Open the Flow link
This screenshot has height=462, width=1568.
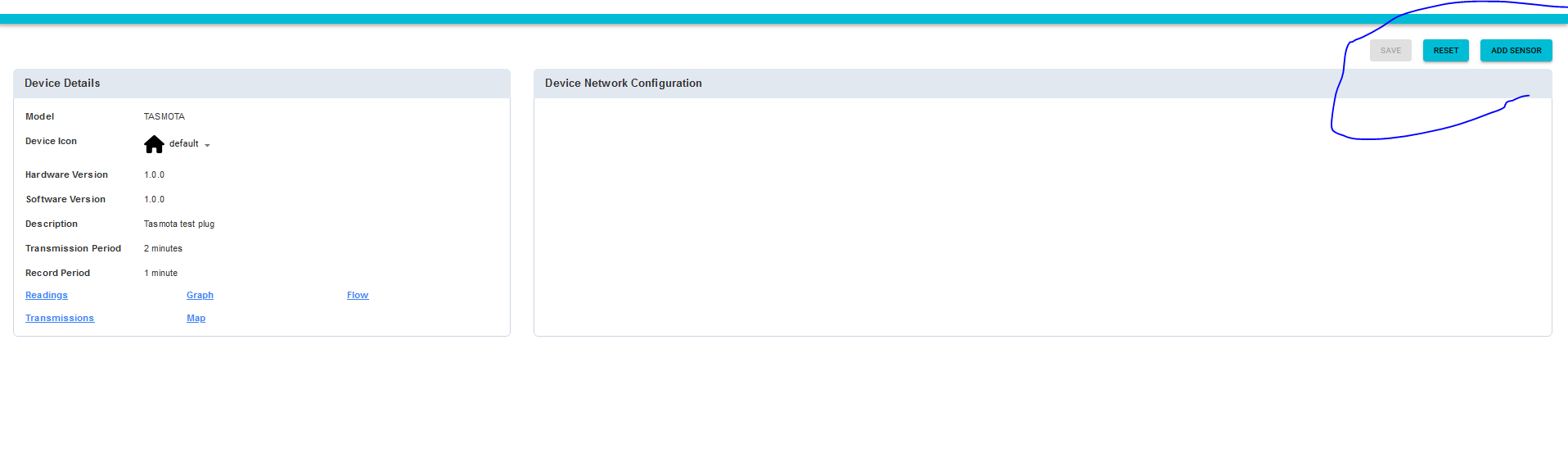(358, 296)
